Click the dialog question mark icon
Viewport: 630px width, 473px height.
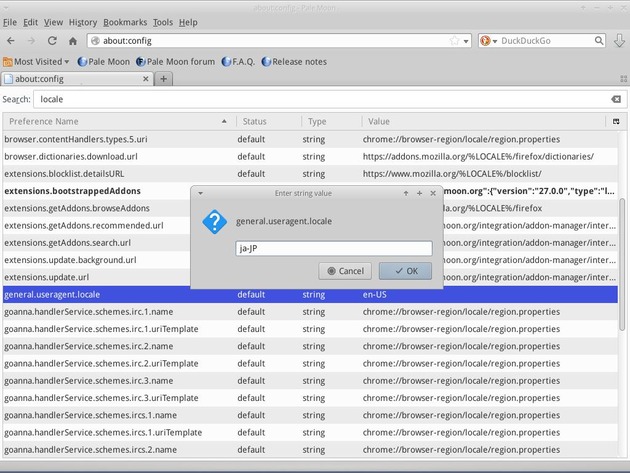coord(215,221)
